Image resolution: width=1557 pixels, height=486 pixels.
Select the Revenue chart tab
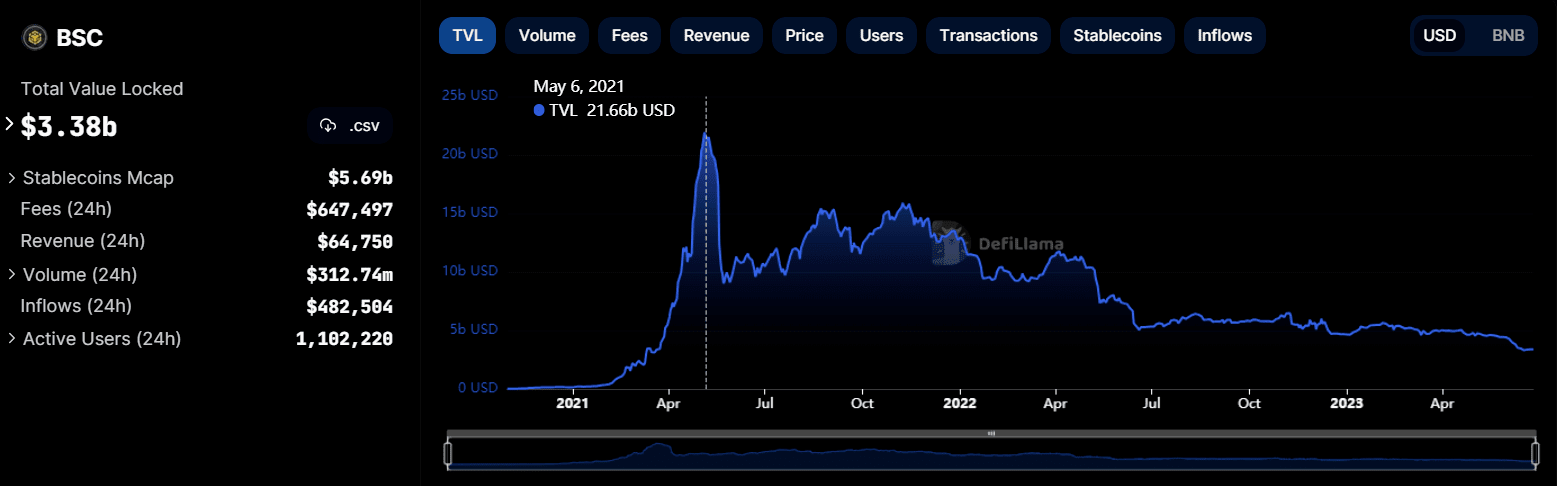tap(716, 35)
